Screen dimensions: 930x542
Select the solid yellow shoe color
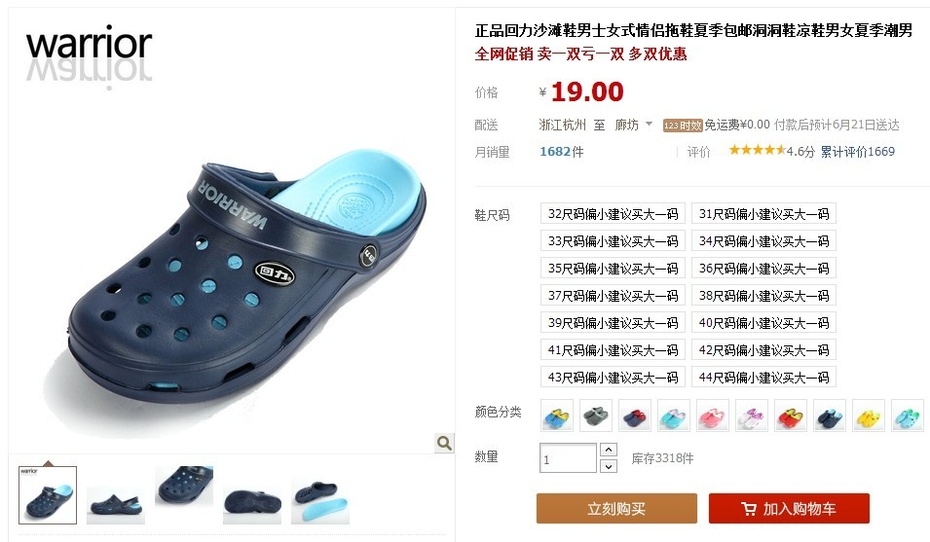tap(868, 415)
